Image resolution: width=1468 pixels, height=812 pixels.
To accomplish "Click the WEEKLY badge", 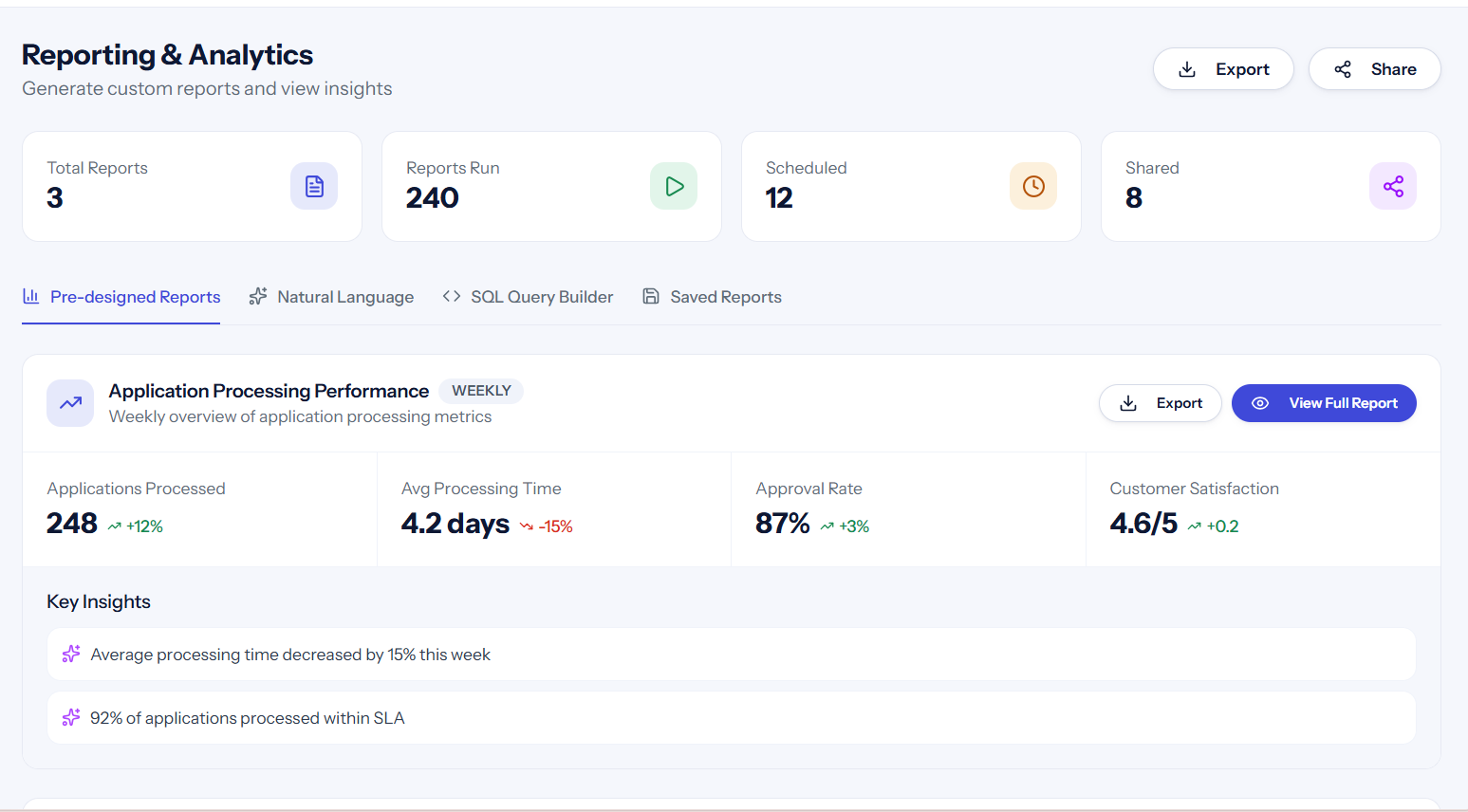I will (481, 391).
